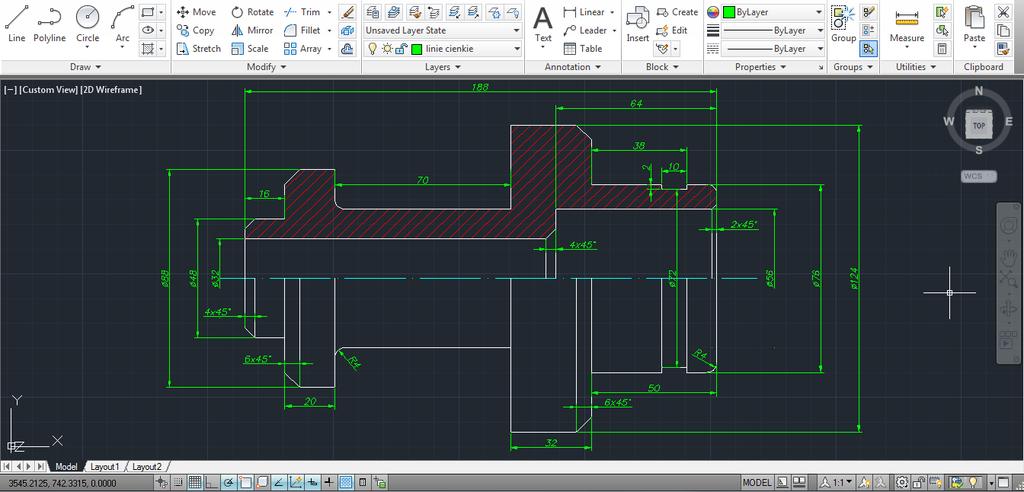
Task: Click the Insert block button
Action: (x=638, y=24)
